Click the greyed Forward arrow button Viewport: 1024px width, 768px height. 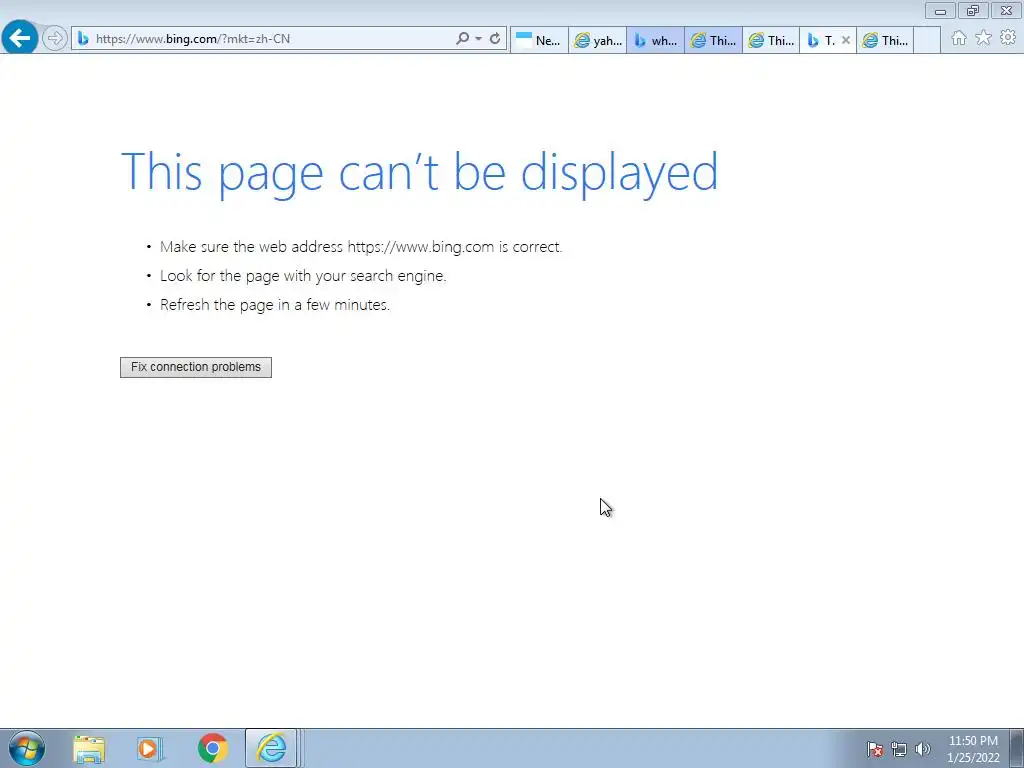click(x=55, y=38)
